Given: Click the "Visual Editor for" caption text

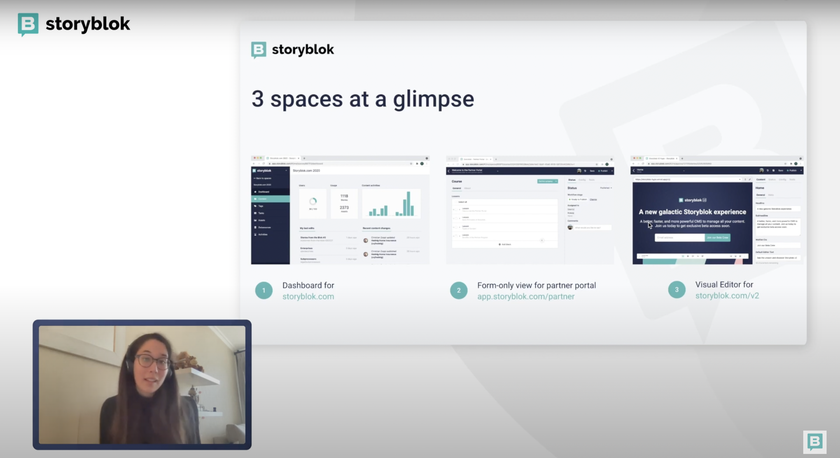Looking at the screenshot, I should coord(724,284).
